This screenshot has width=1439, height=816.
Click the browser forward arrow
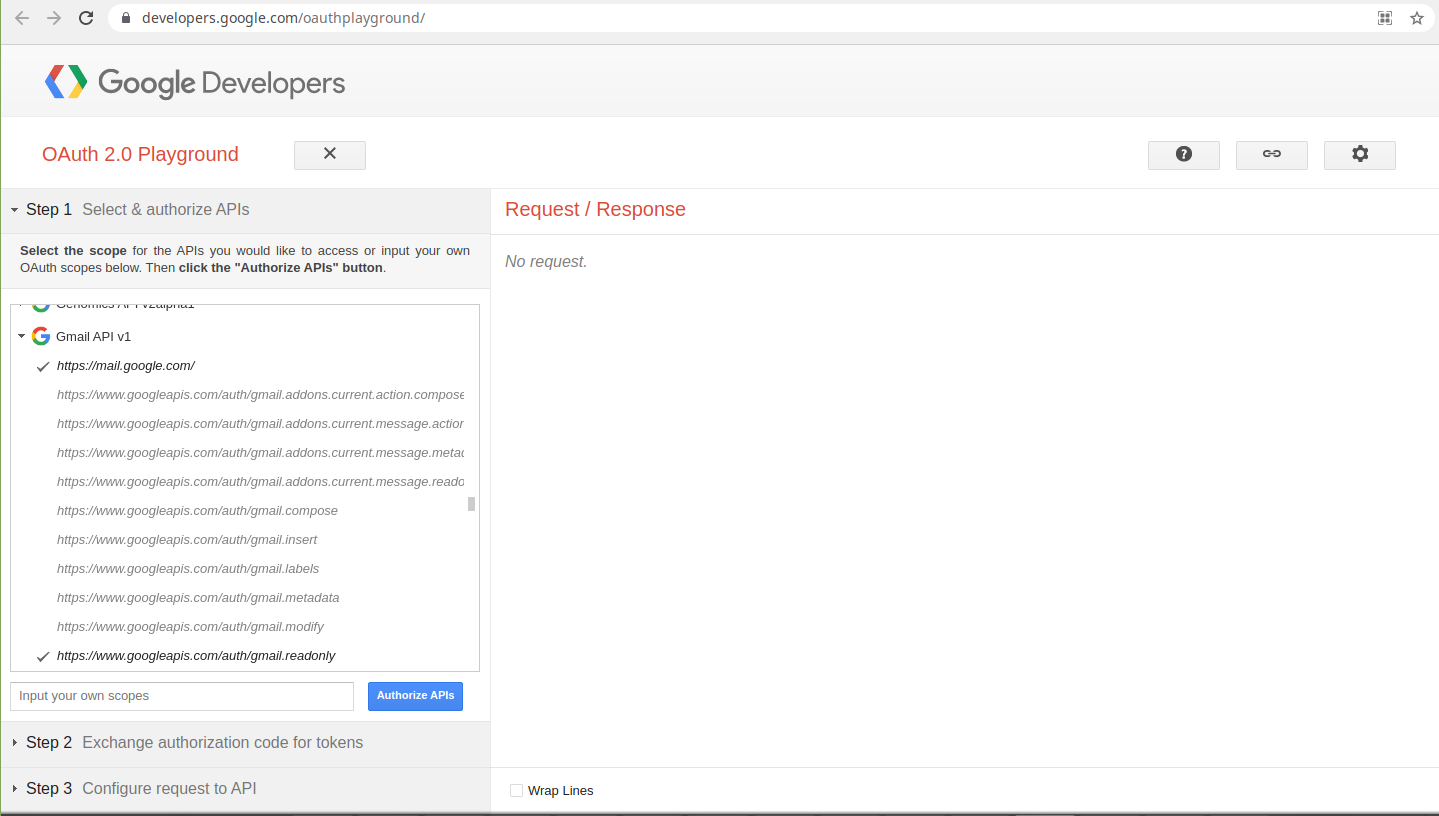[x=54, y=18]
